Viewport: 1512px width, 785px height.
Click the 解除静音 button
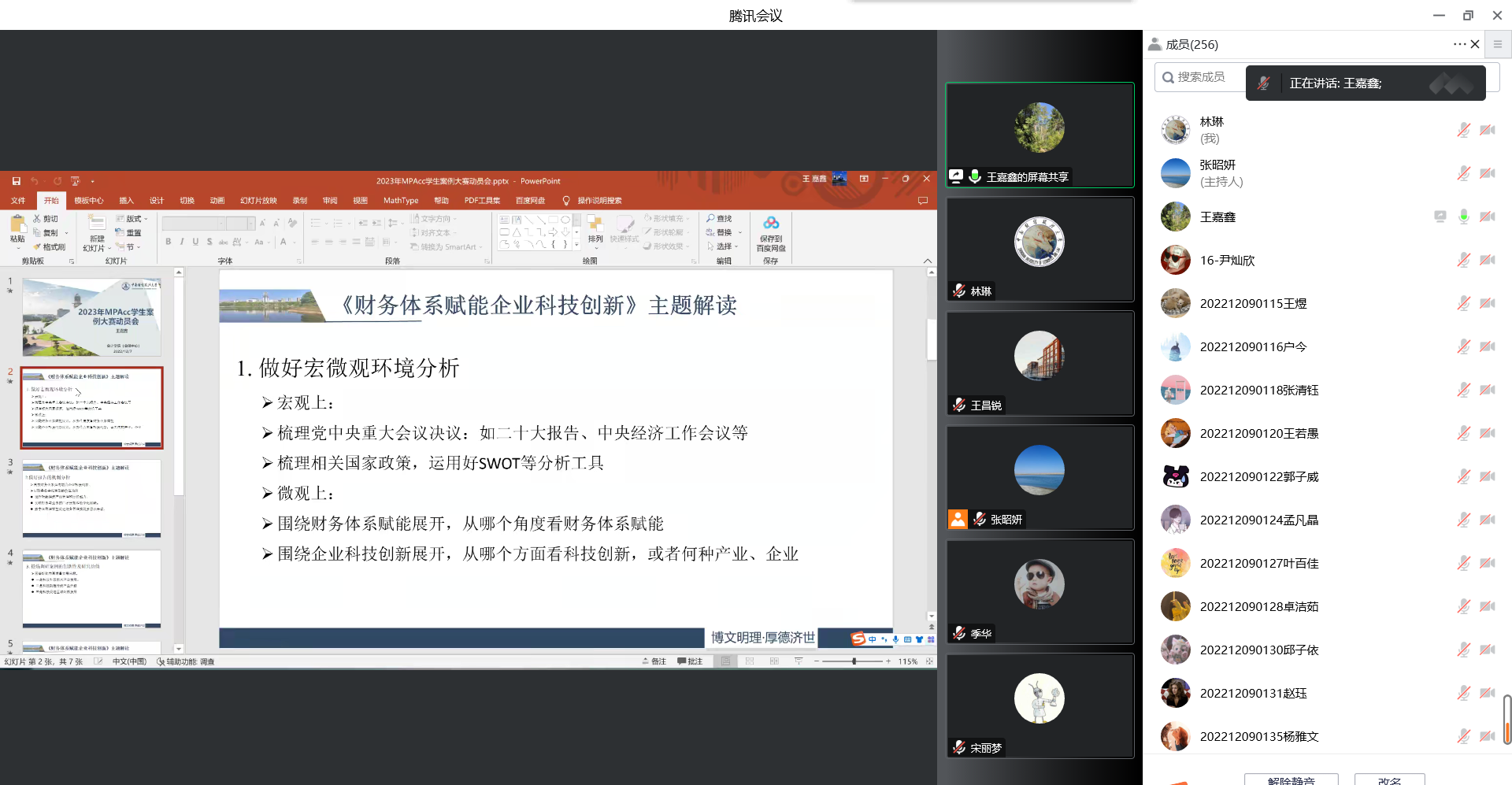[x=1291, y=779]
